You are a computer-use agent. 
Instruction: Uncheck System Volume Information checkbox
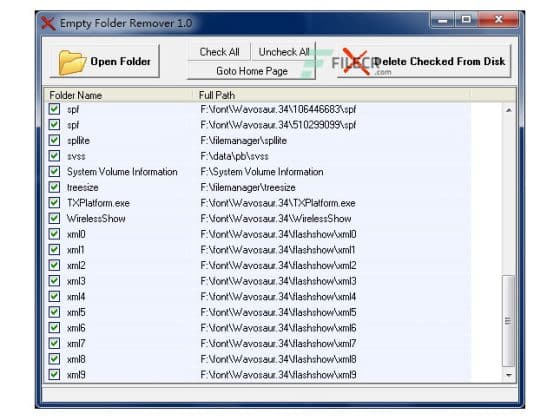coord(54,171)
